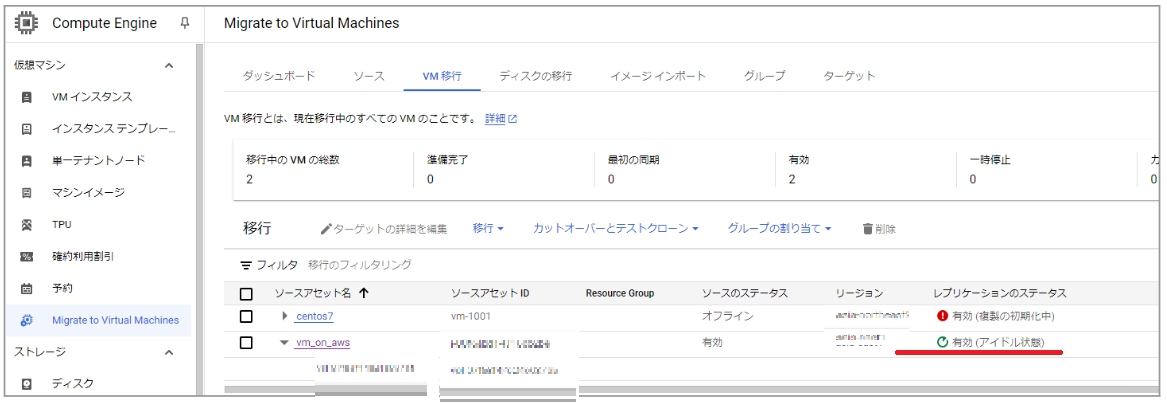Click red error status icon for centos7
The image size is (1167, 404).
point(942,315)
